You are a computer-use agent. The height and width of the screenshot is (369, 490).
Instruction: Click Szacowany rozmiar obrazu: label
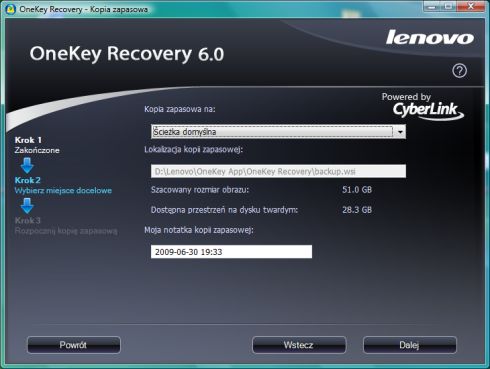point(200,190)
